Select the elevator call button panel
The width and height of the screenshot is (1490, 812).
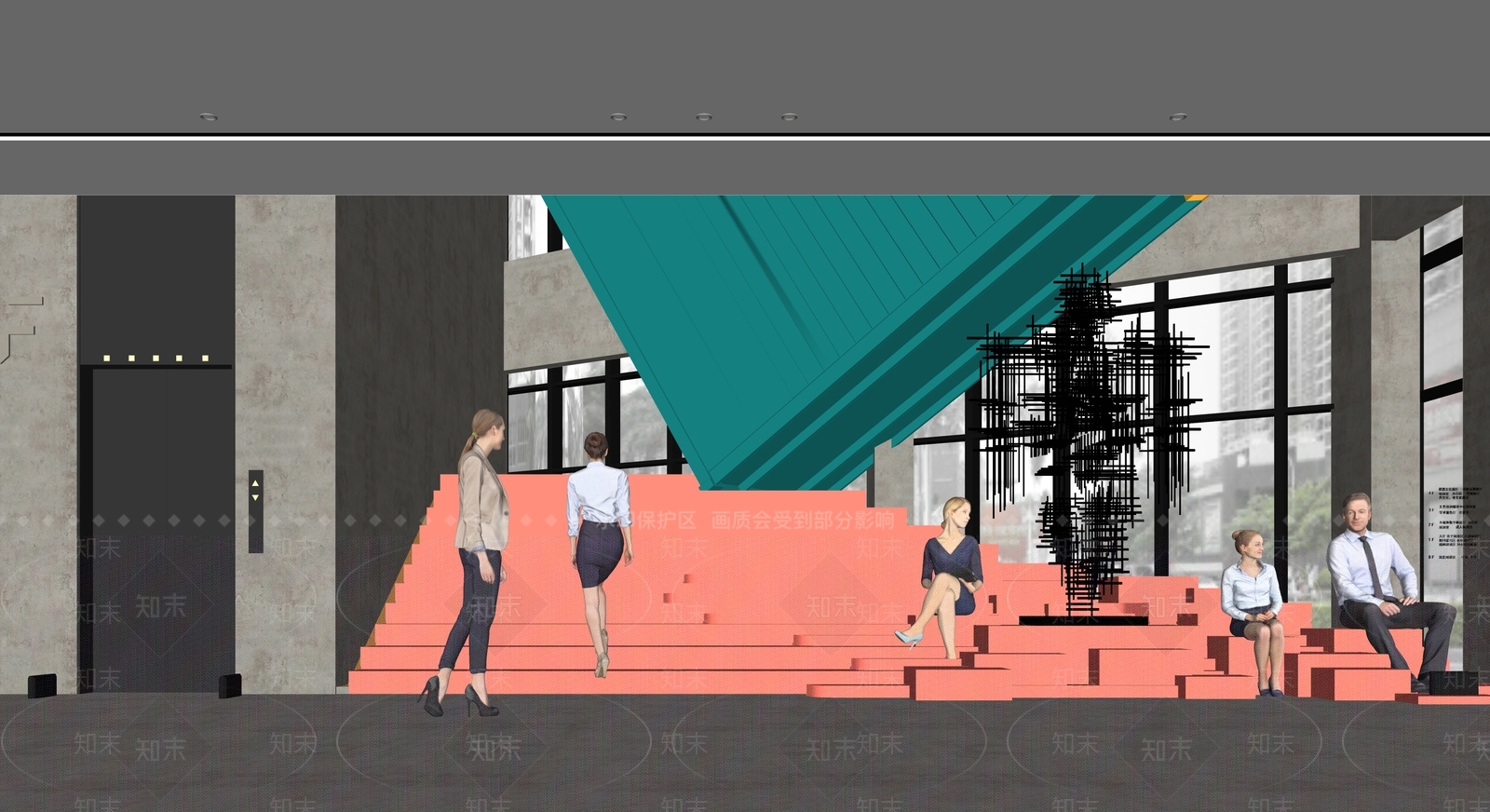[256, 511]
